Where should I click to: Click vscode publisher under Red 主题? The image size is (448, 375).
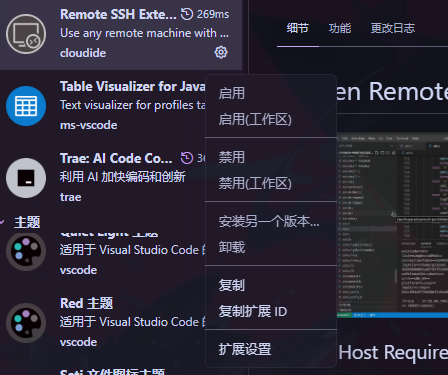point(78,342)
